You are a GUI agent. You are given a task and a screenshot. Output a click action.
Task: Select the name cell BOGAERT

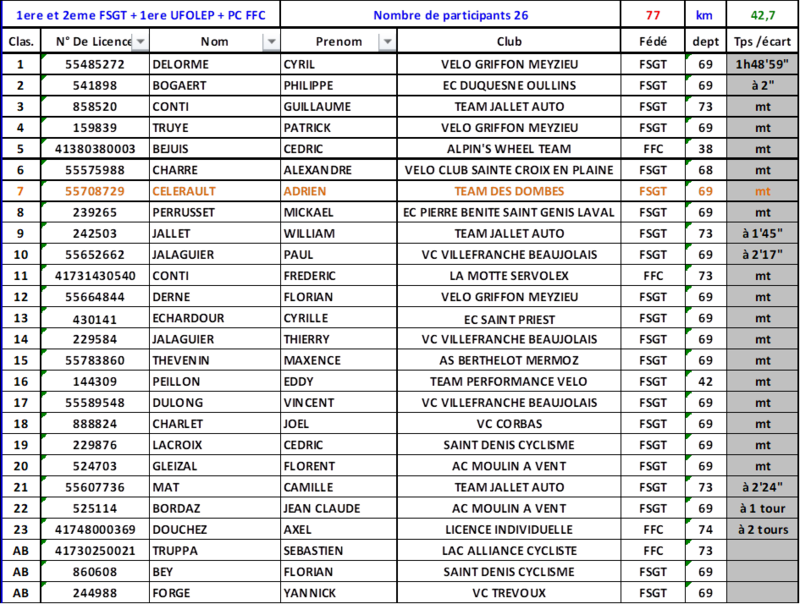pos(215,85)
